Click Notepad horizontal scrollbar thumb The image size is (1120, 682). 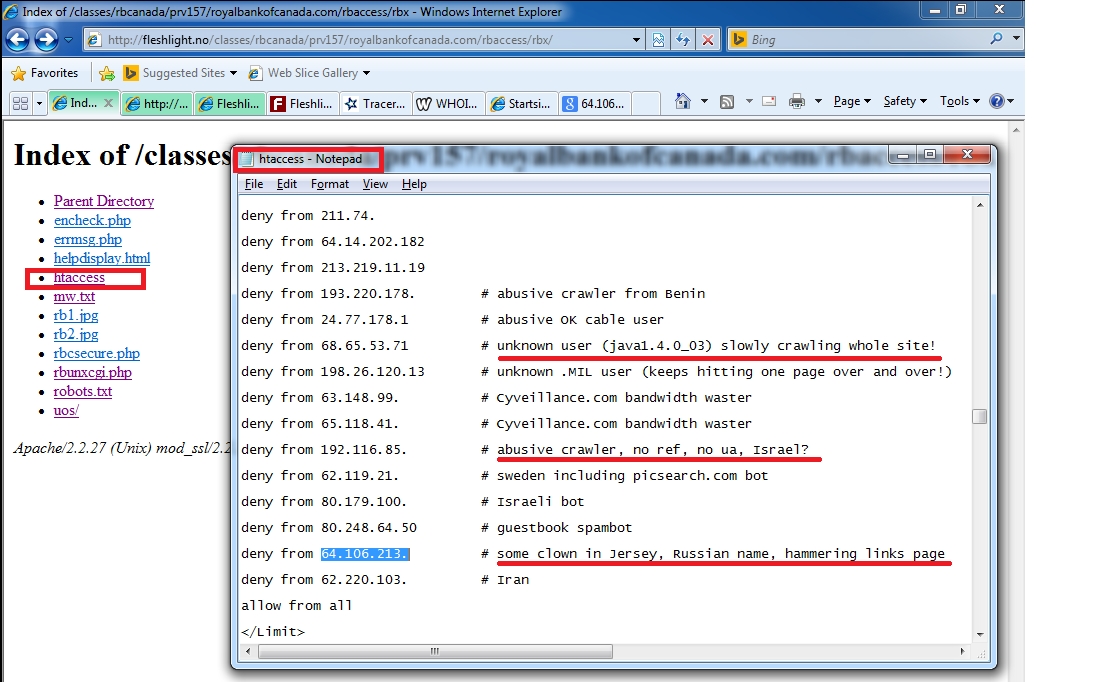(x=435, y=651)
